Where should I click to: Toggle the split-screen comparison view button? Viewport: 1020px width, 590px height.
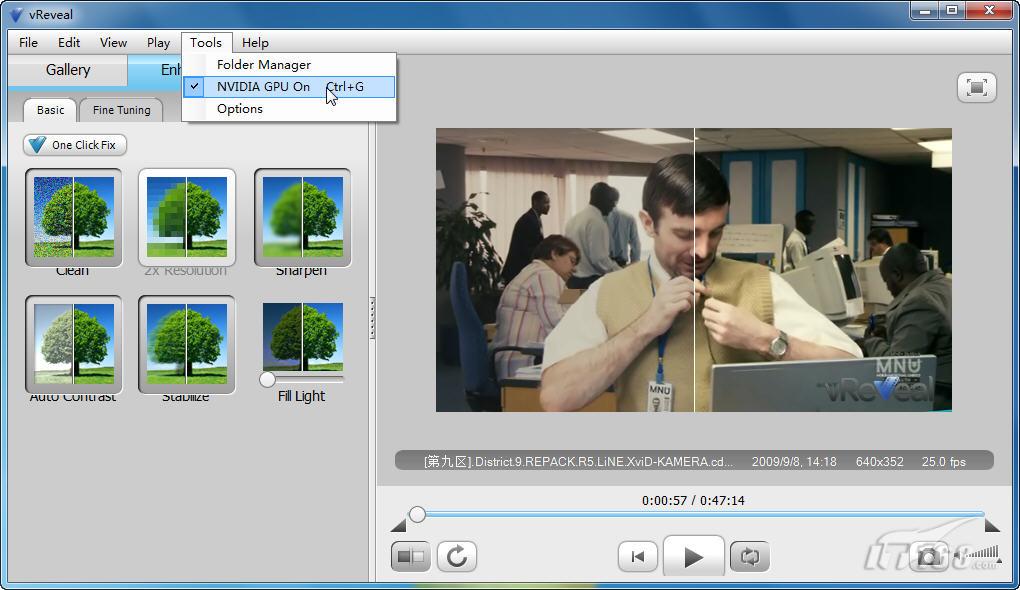pyautogui.click(x=410, y=556)
